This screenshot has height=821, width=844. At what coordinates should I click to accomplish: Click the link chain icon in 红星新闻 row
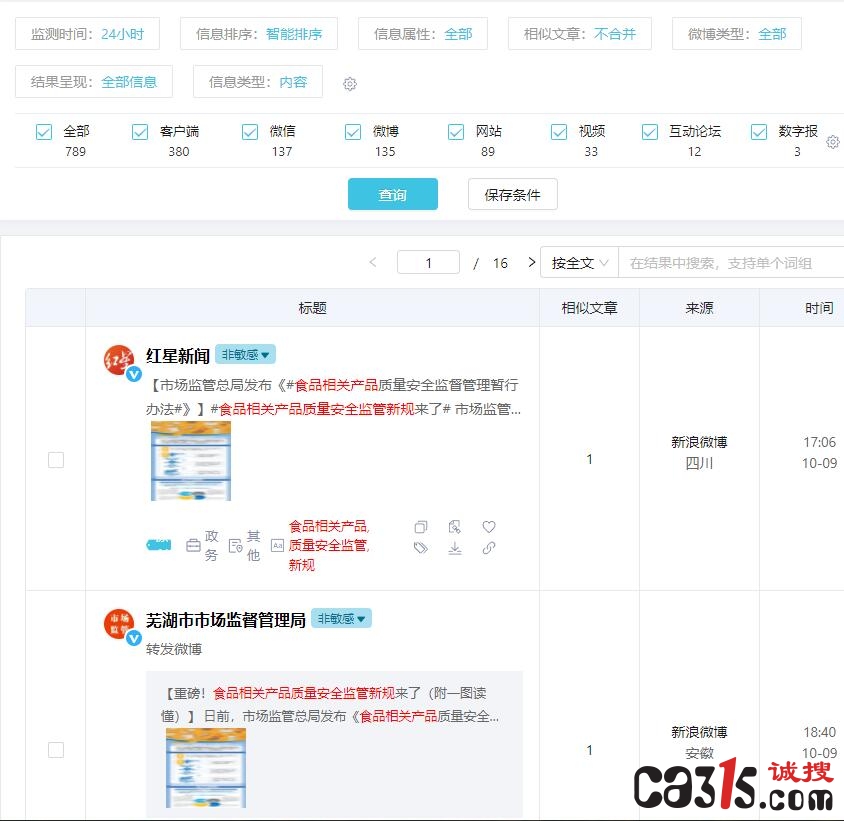coord(489,548)
